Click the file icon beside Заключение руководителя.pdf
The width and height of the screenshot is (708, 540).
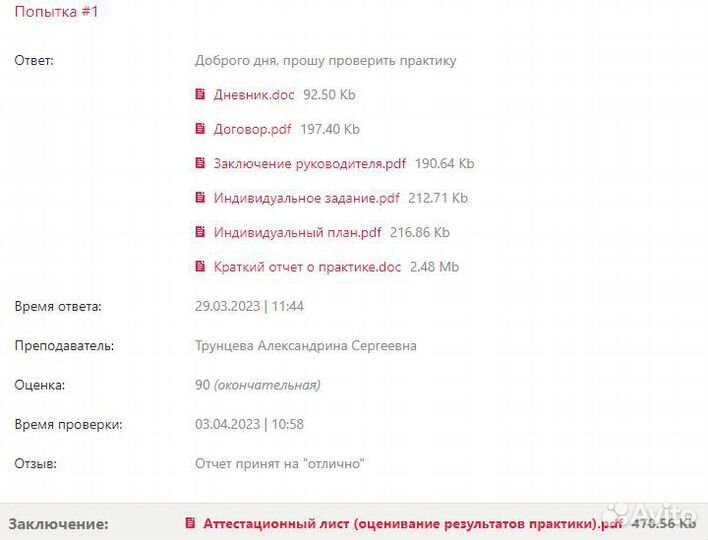[200, 163]
